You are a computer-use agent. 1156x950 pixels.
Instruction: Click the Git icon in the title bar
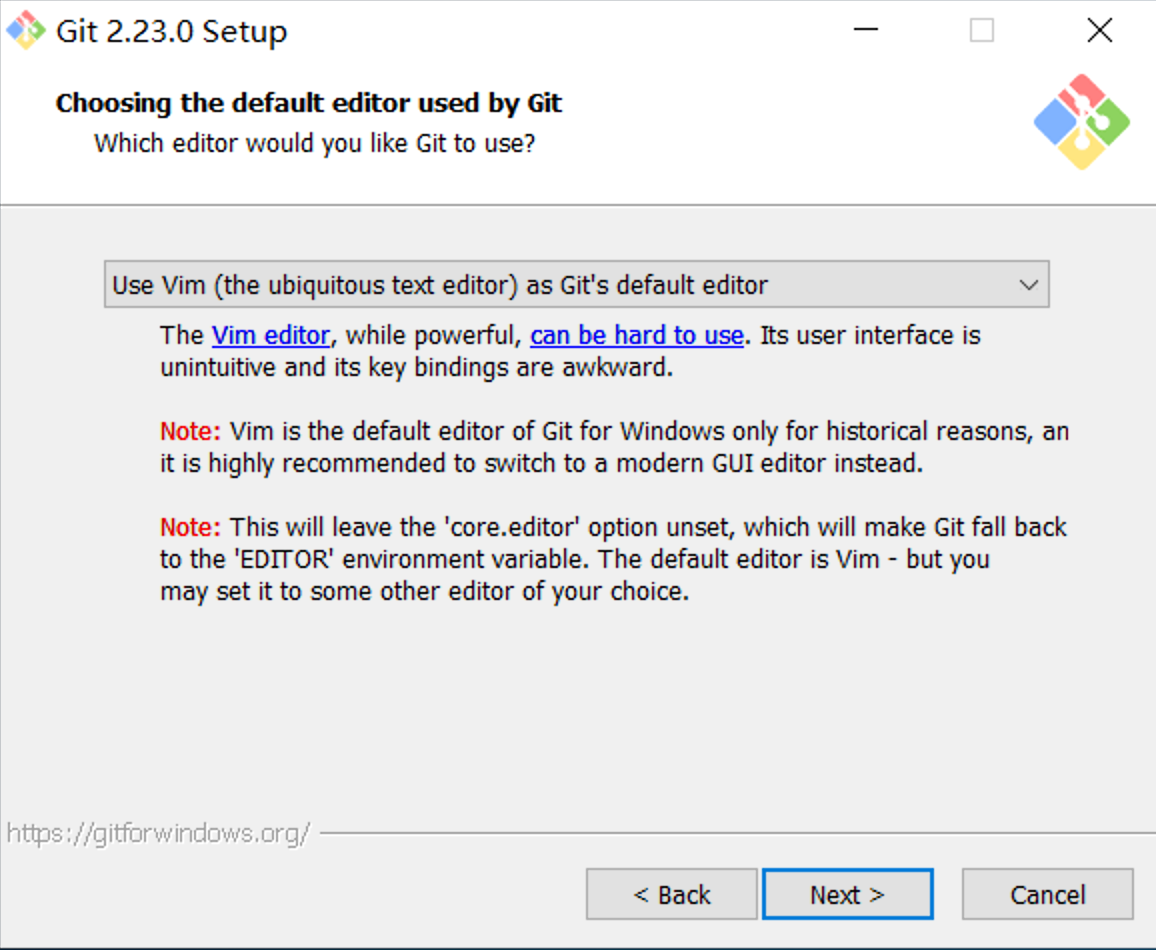pos(26,30)
